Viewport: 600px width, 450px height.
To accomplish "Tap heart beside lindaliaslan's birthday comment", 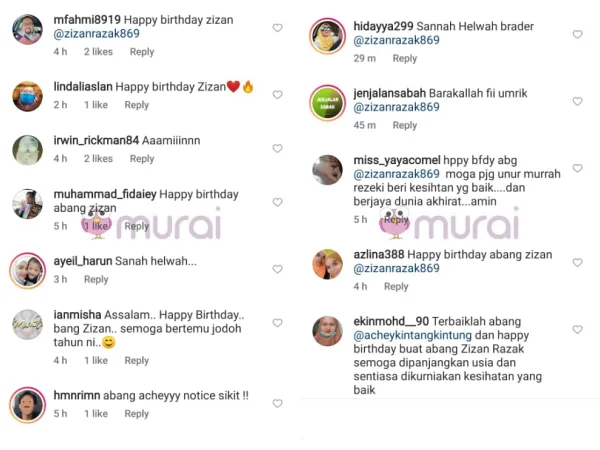I will [277, 95].
